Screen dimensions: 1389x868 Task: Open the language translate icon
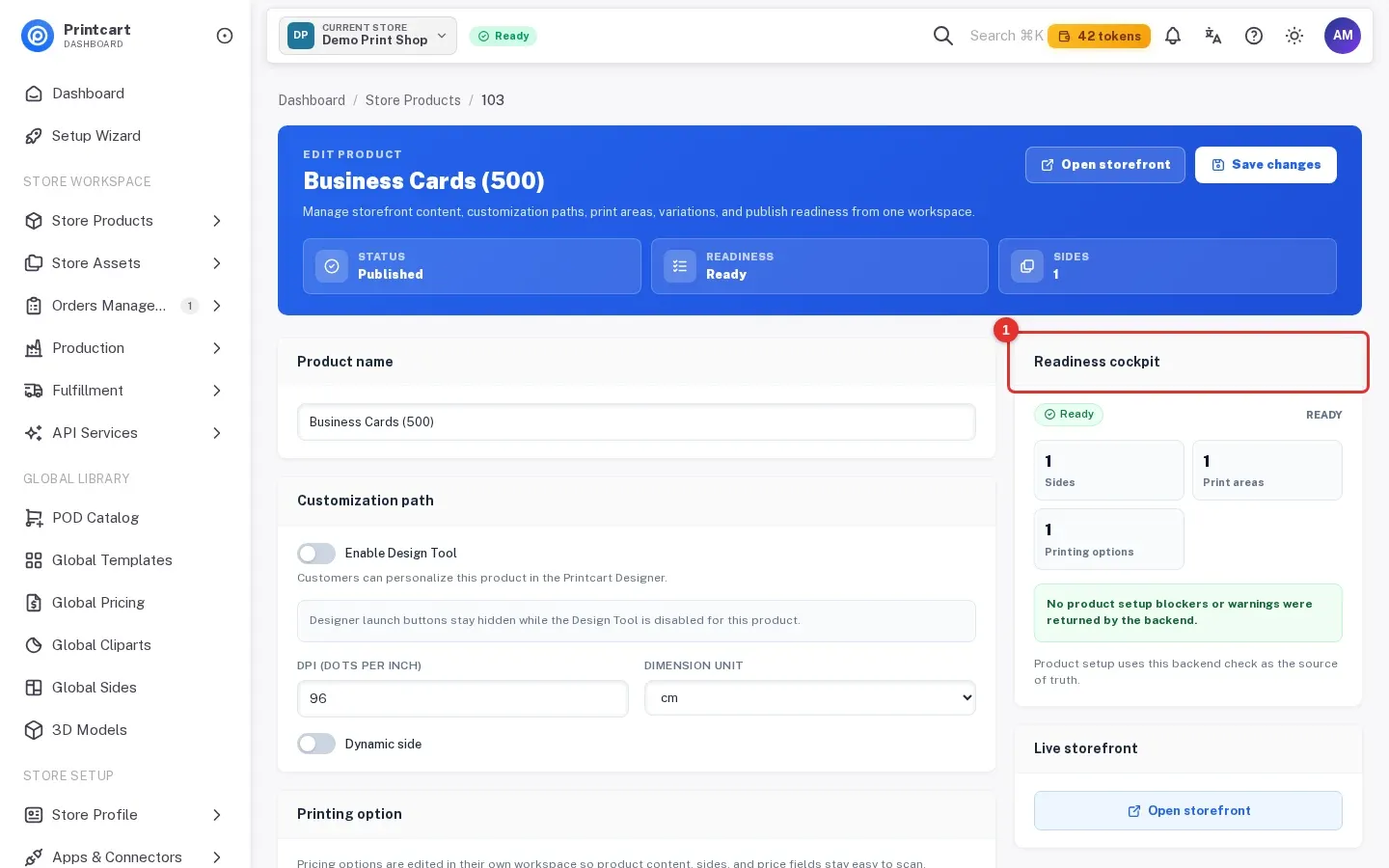click(1213, 36)
